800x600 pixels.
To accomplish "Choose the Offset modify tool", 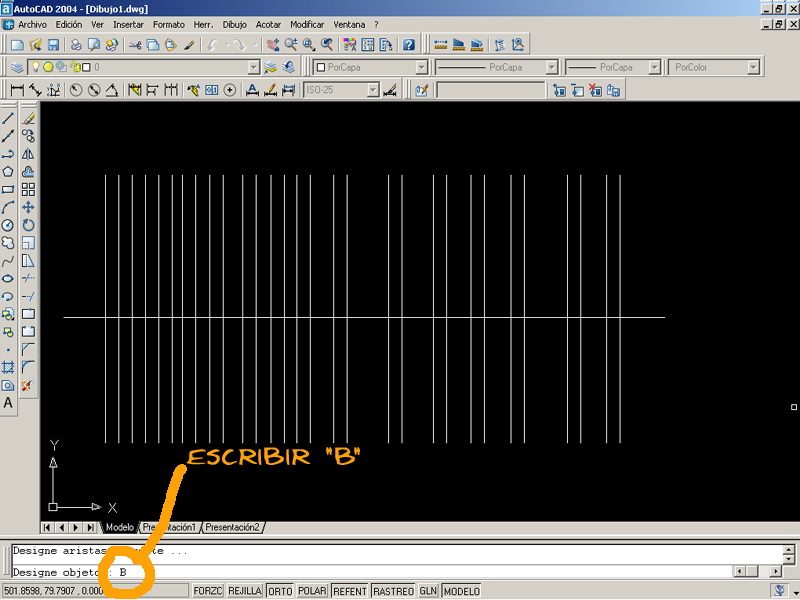I will click(29, 172).
